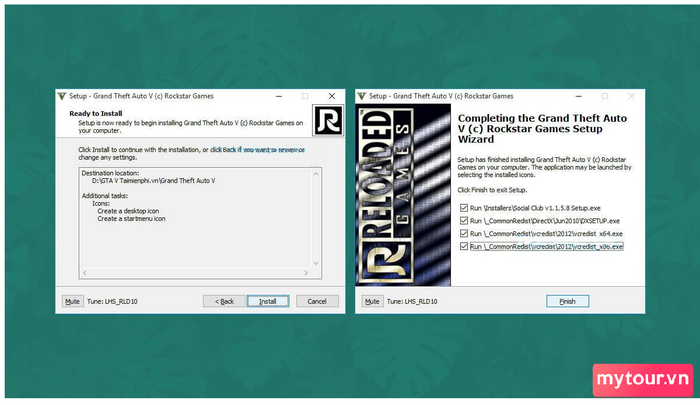Click the Reloaded Games banner image
The height and width of the screenshot is (405, 700).
point(403,195)
